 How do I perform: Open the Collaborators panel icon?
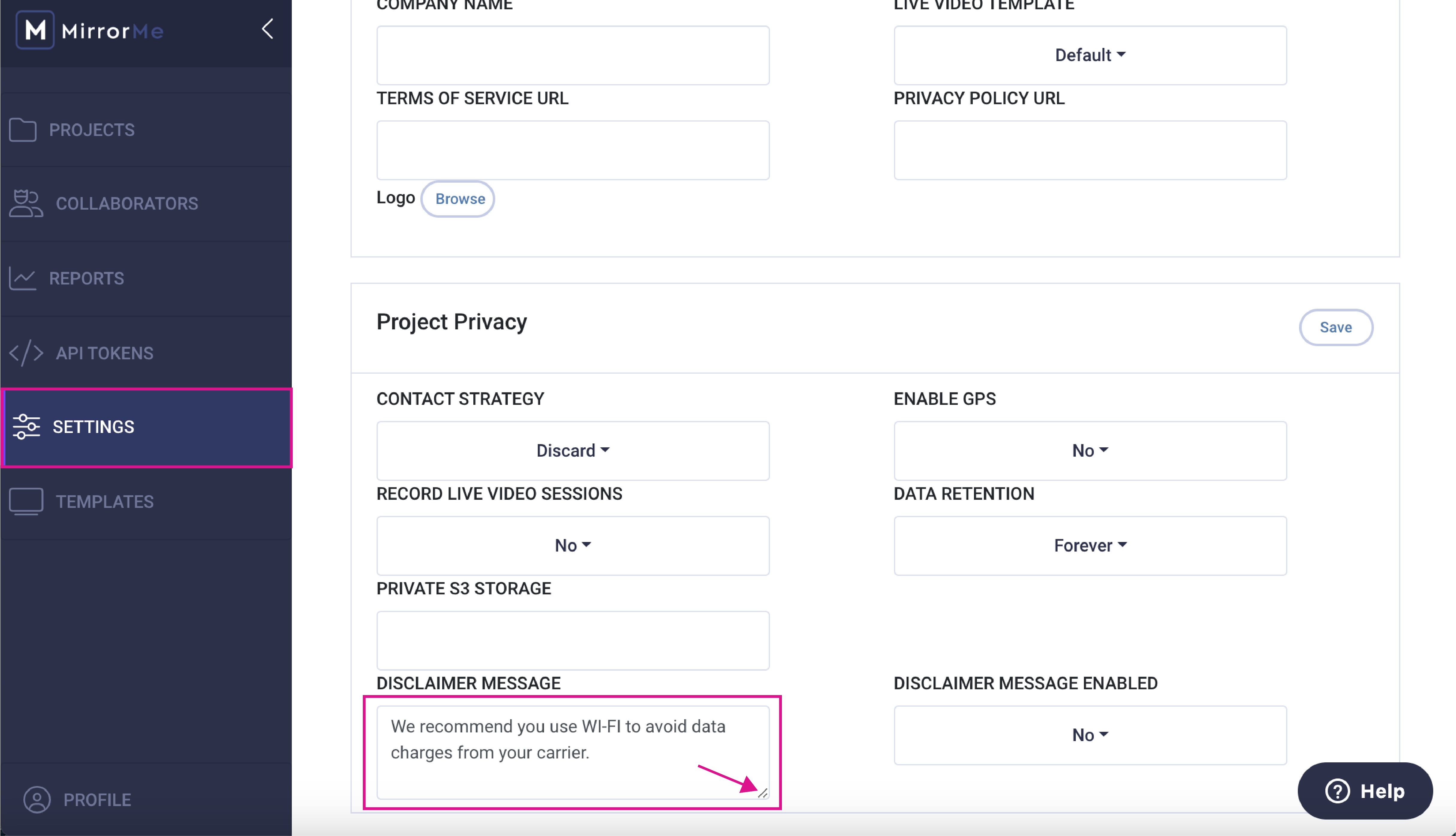point(25,203)
